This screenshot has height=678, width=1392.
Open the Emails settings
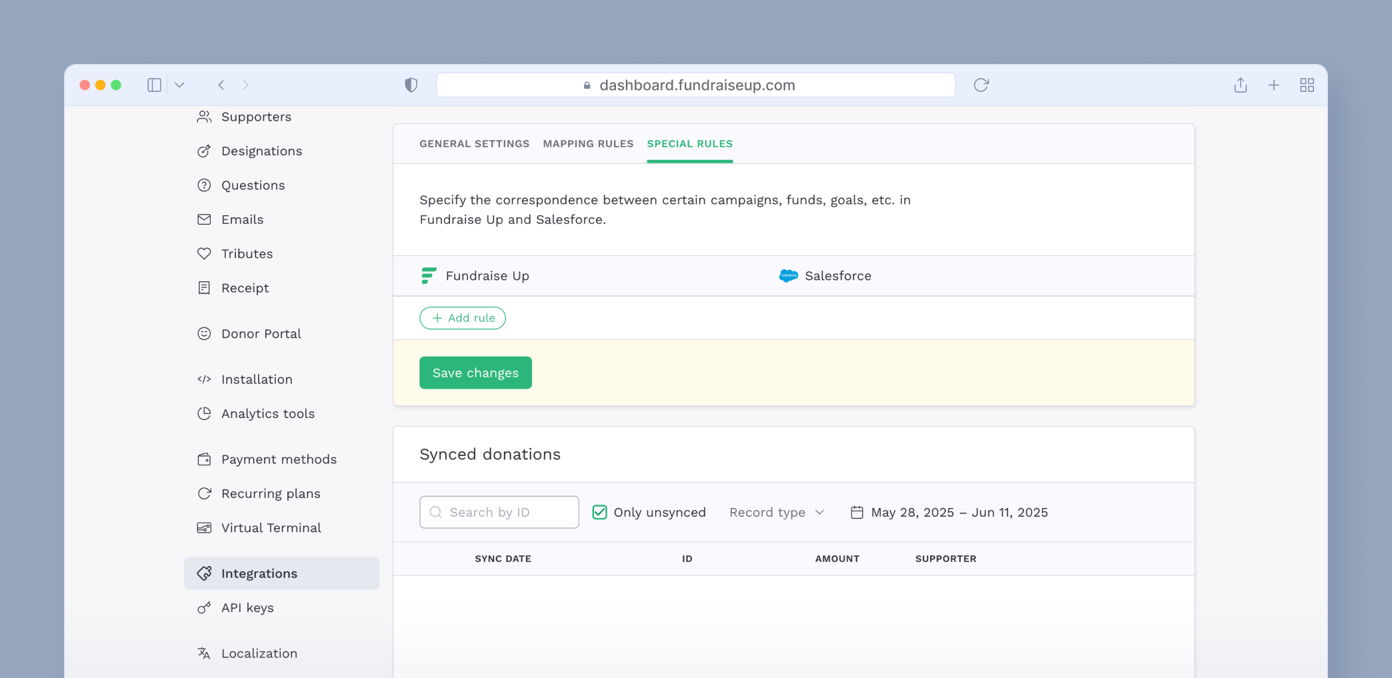(242, 219)
